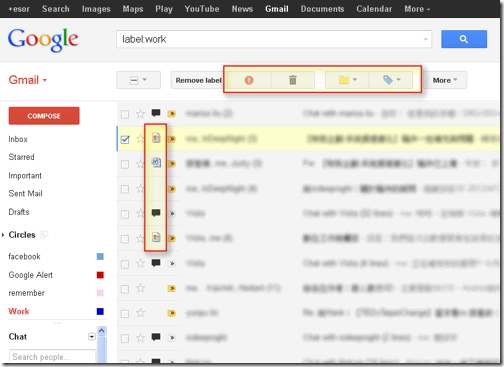Click the Search people chat field
504x367 pixels.
(x=52, y=357)
